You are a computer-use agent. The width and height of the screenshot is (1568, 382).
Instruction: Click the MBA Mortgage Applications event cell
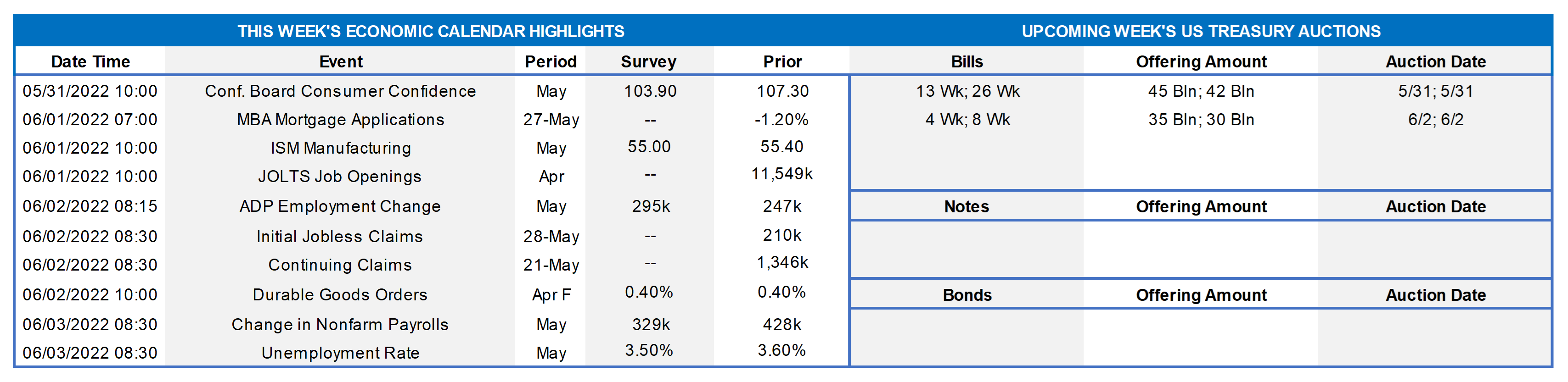click(340, 120)
